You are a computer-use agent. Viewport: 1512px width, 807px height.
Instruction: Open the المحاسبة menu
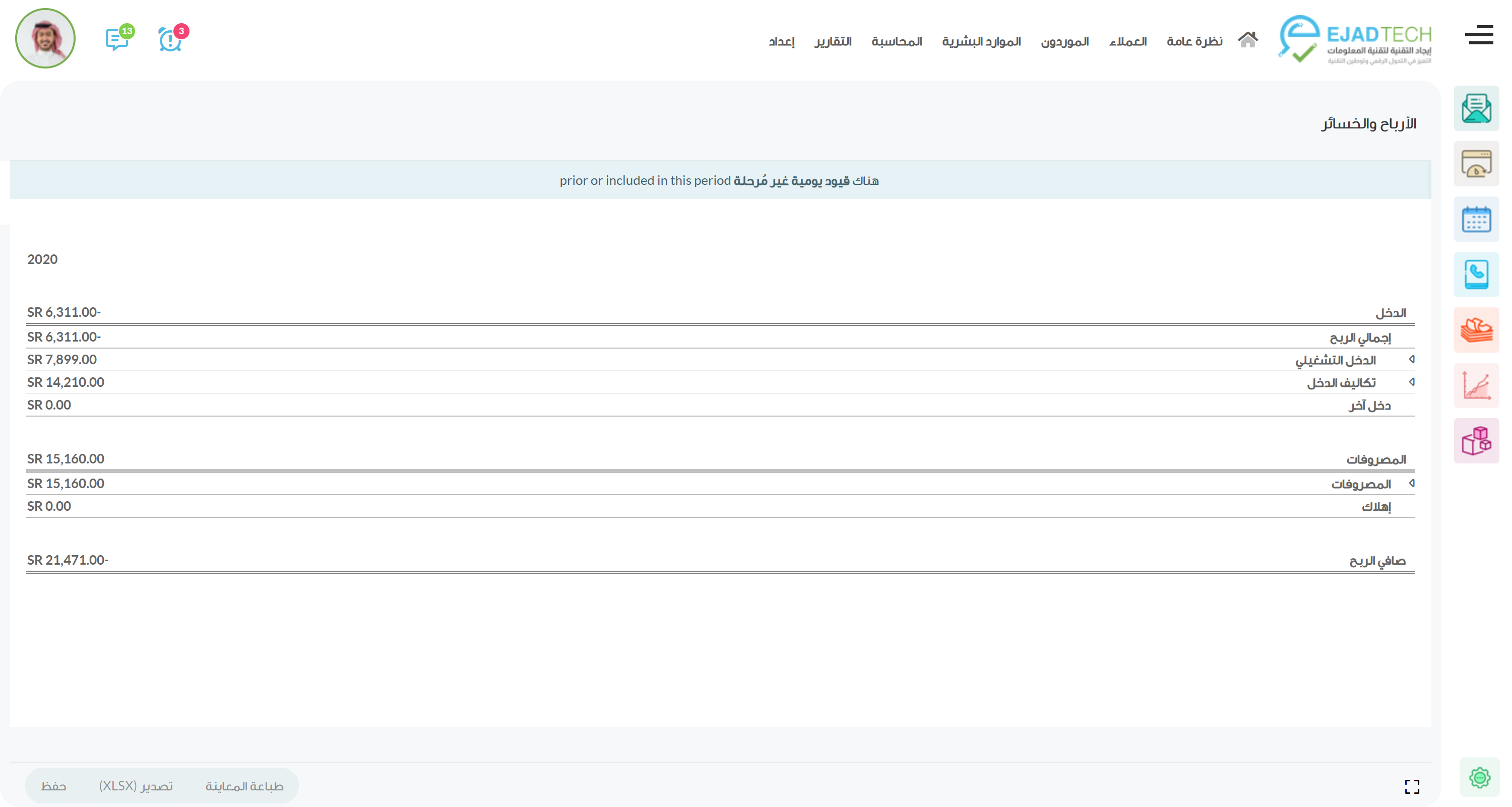(896, 42)
